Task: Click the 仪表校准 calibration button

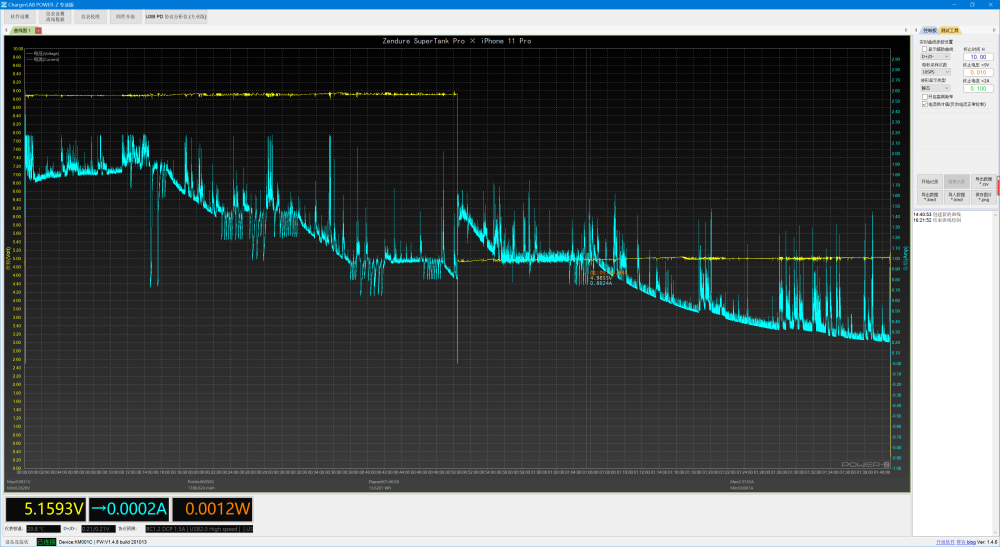Action: [90, 17]
